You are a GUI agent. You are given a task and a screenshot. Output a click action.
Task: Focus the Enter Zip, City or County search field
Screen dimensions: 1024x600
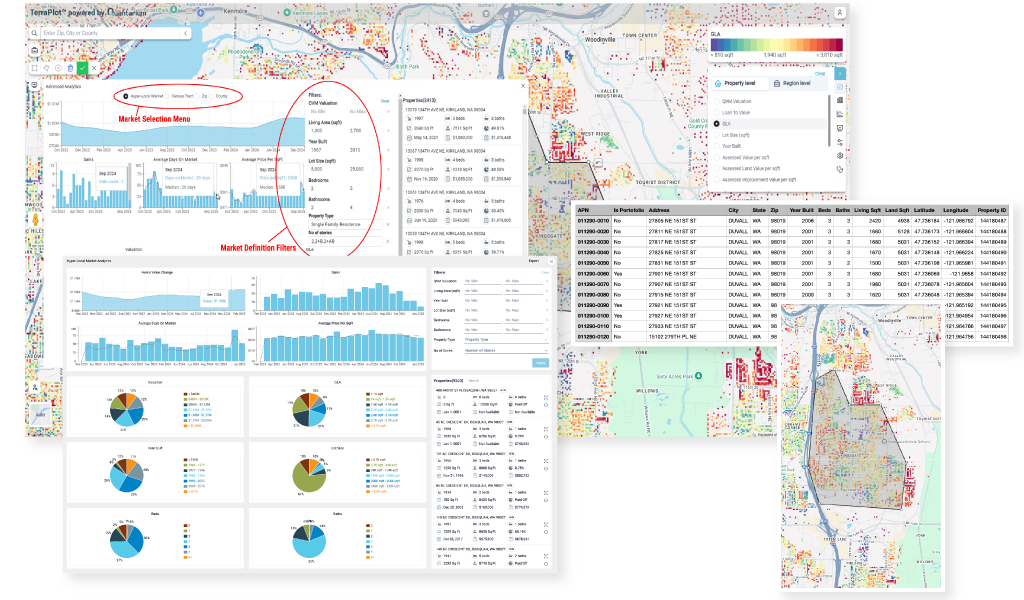(110, 33)
